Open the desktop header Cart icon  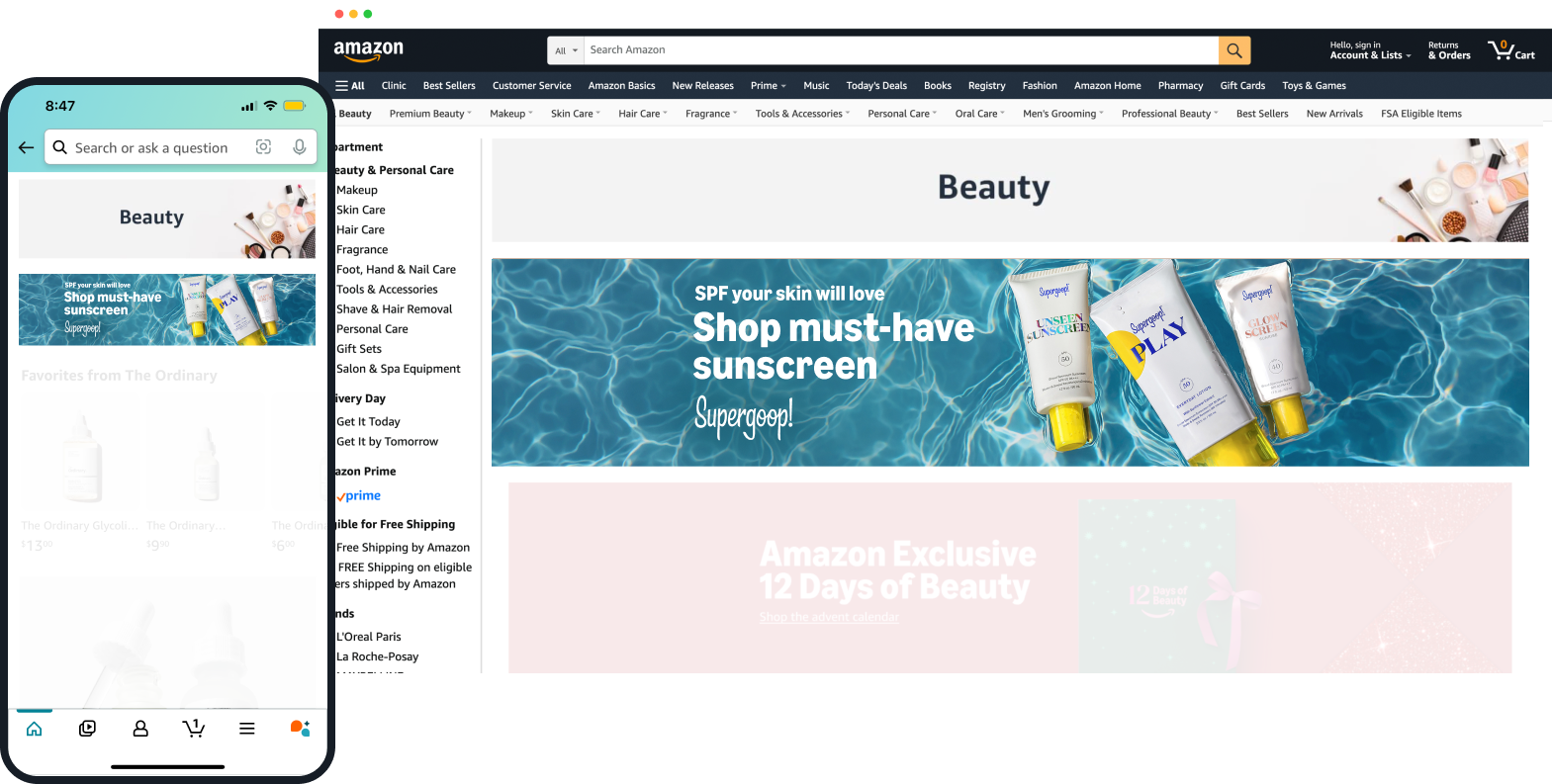(x=1511, y=49)
